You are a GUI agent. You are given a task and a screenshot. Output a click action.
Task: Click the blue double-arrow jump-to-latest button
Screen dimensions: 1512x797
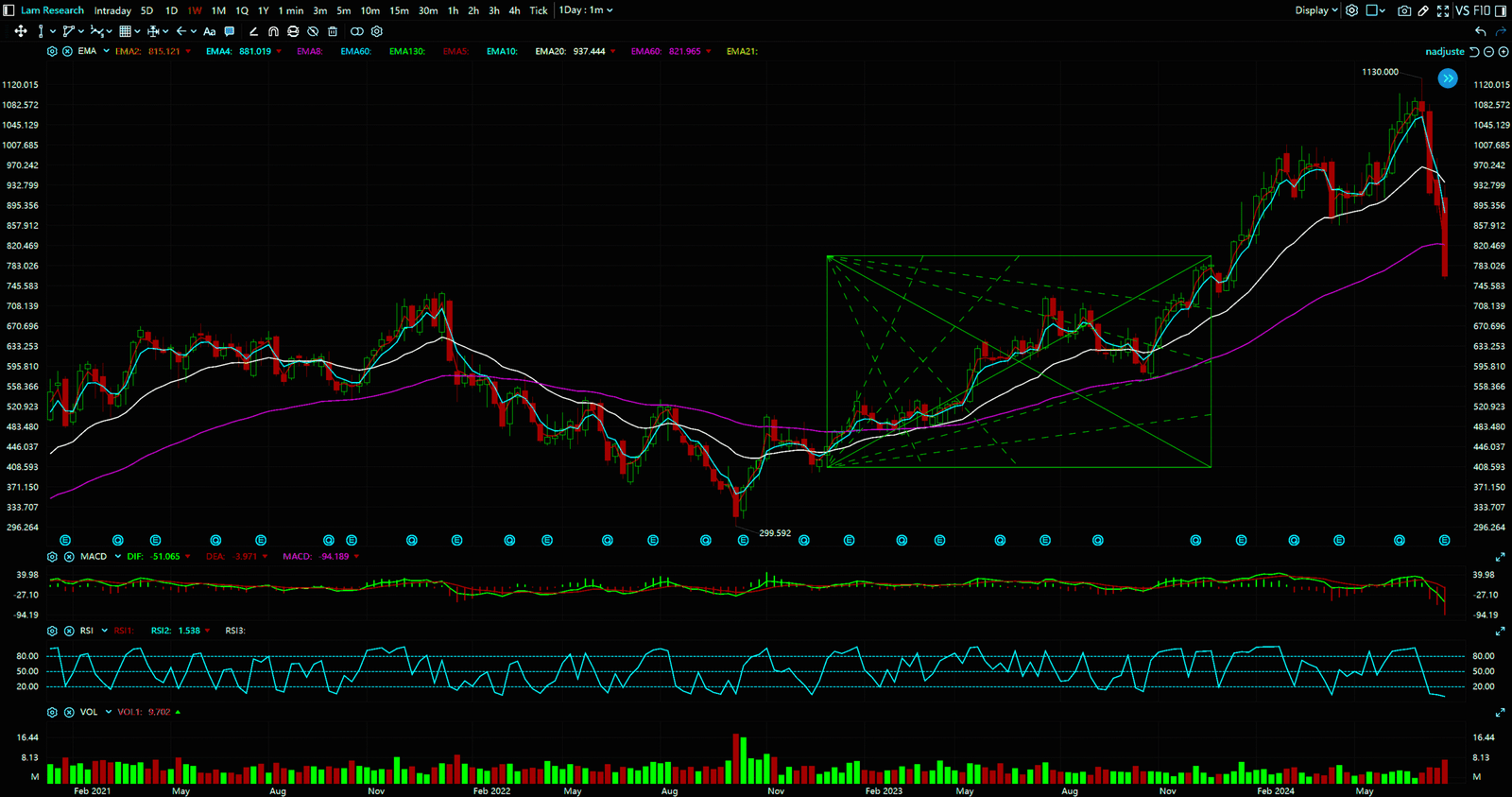(x=1447, y=78)
